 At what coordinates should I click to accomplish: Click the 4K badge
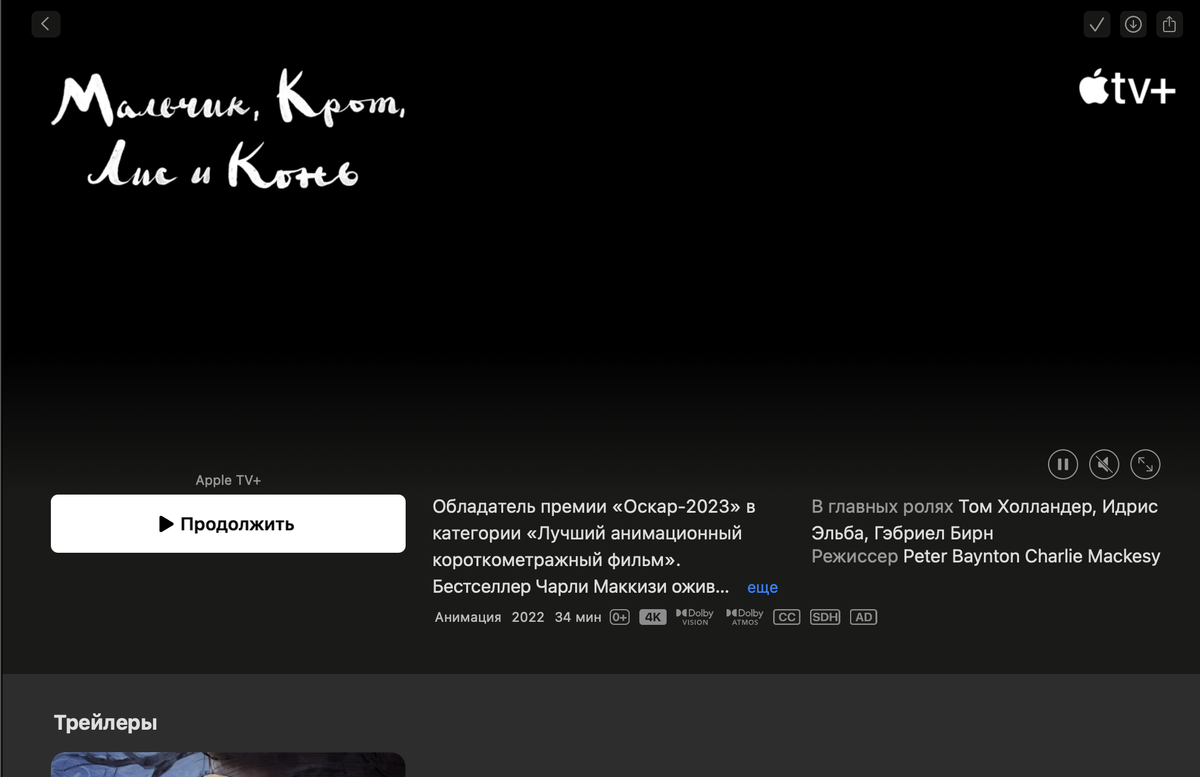[x=653, y=617]
